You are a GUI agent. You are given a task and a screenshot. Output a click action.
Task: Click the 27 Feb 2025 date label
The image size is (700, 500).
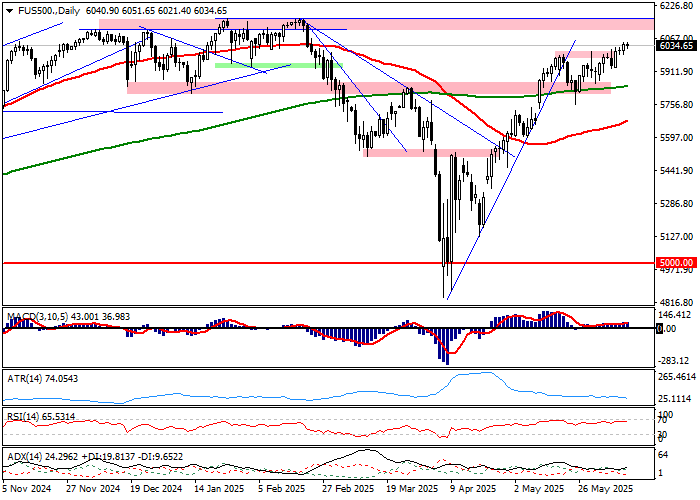[x=347, y=489]
